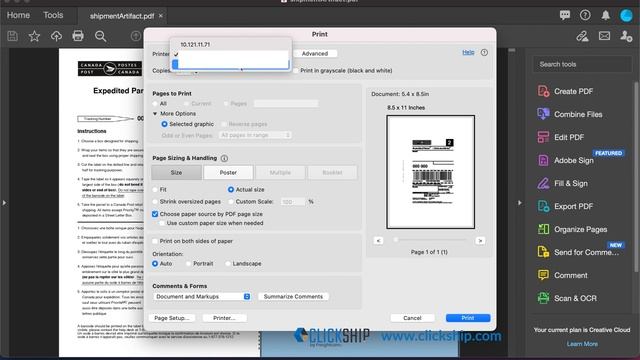Viewport: 640px width, 360px height.
Task: Collapse the More Options section
Action: 155,114
